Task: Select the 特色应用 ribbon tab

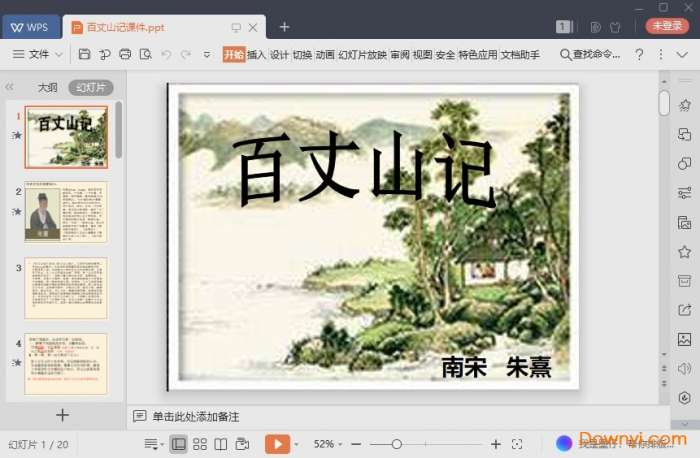Action: point(478,54)
